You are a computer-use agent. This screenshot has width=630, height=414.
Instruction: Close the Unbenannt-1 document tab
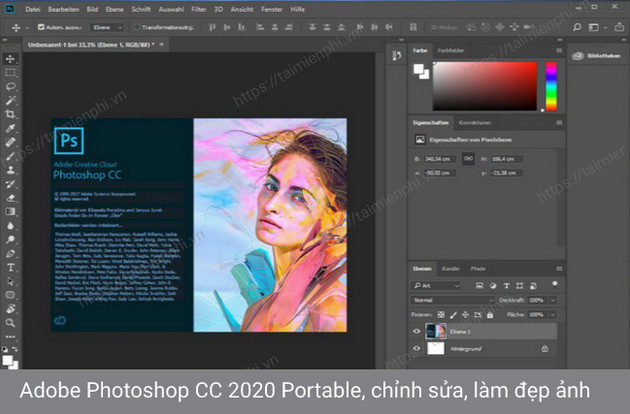[x=162, y=44]
